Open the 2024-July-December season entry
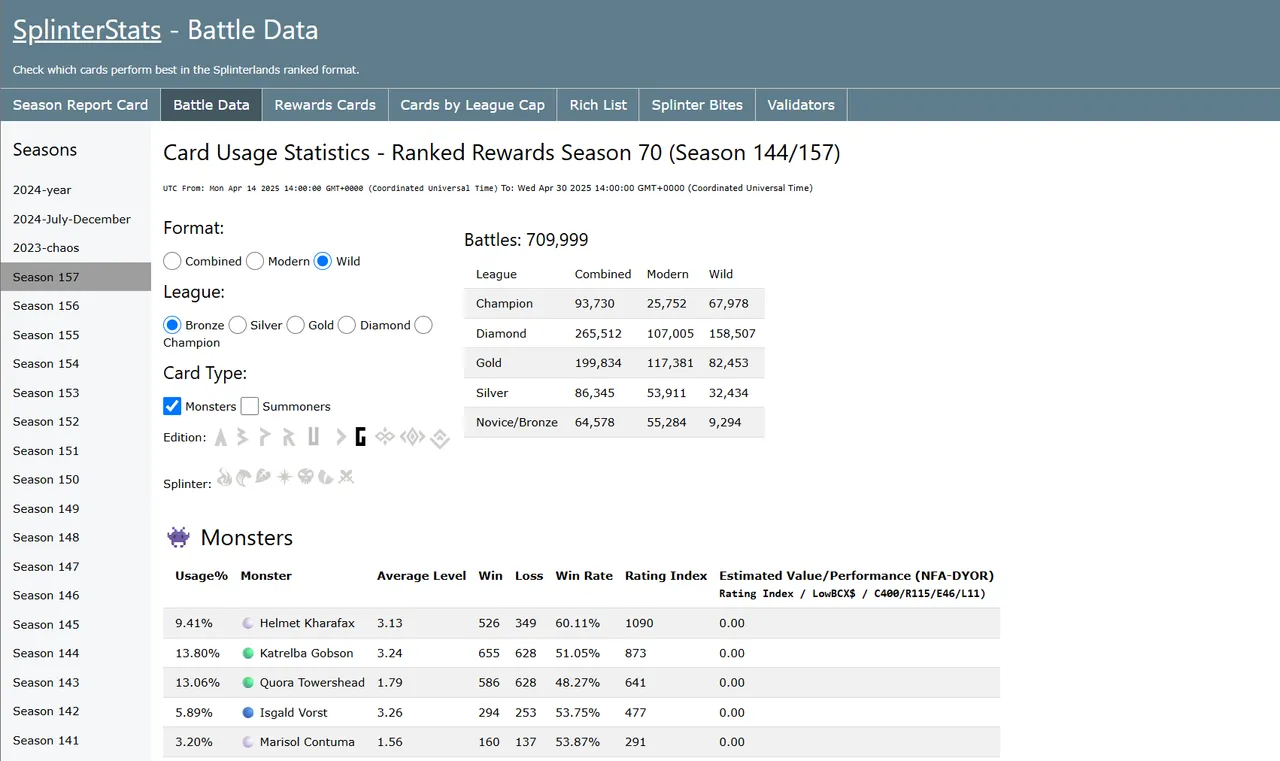 [x=76, y=219]
